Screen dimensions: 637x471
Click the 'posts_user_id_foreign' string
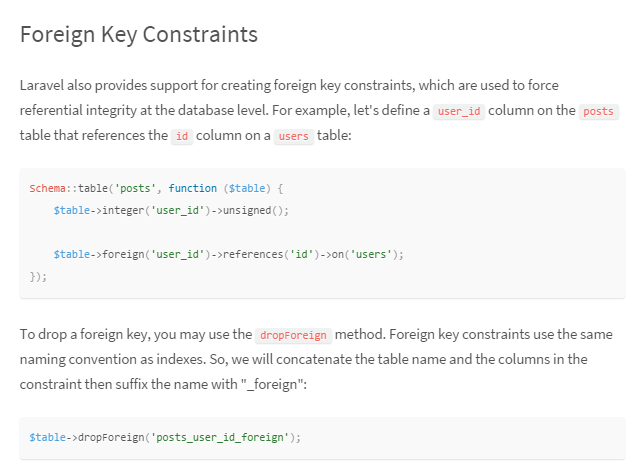click(220, 437)
